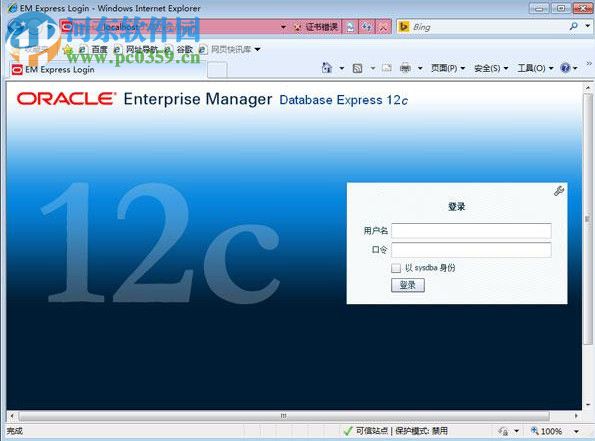Viewport: 595px width, 441px height.
Task: Expand the Help dropdown arrow
Action: (x=575, y=68)
